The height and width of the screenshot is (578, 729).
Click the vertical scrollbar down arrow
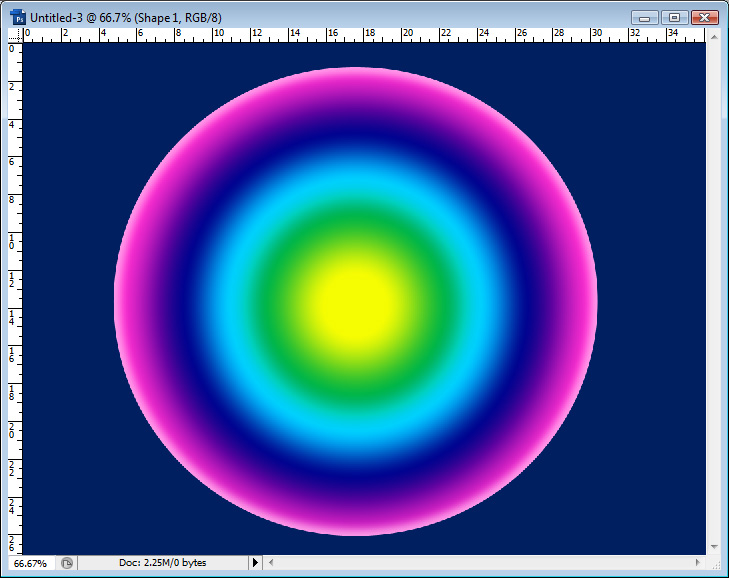[x=713, y=547]
